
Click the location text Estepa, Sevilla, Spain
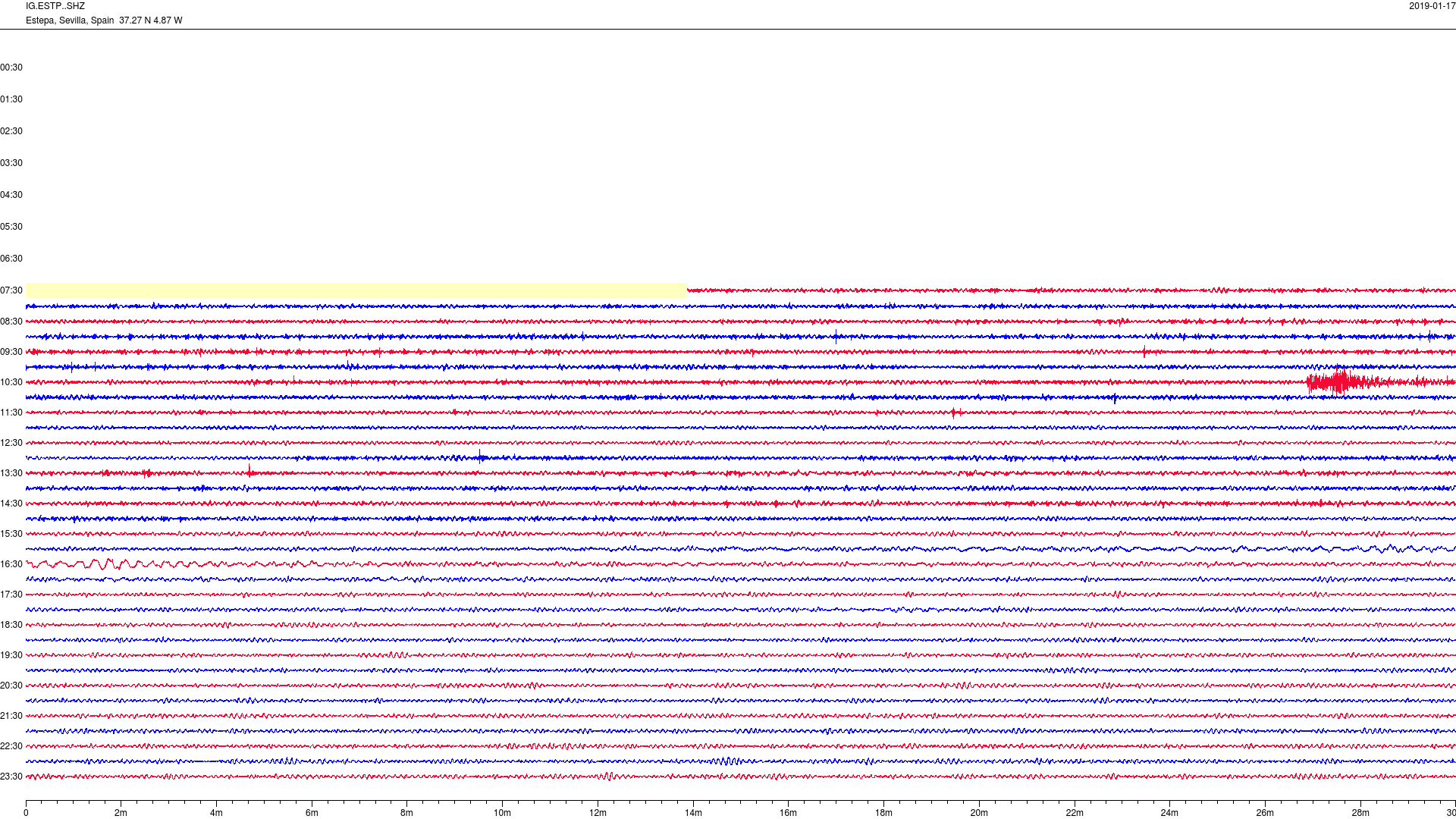coord(70,20)
